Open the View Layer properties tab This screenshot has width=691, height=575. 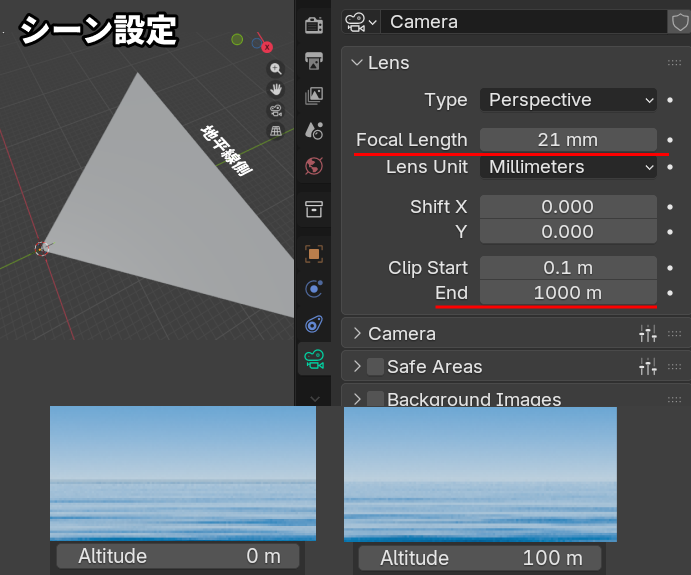click(x=314, y=95)
